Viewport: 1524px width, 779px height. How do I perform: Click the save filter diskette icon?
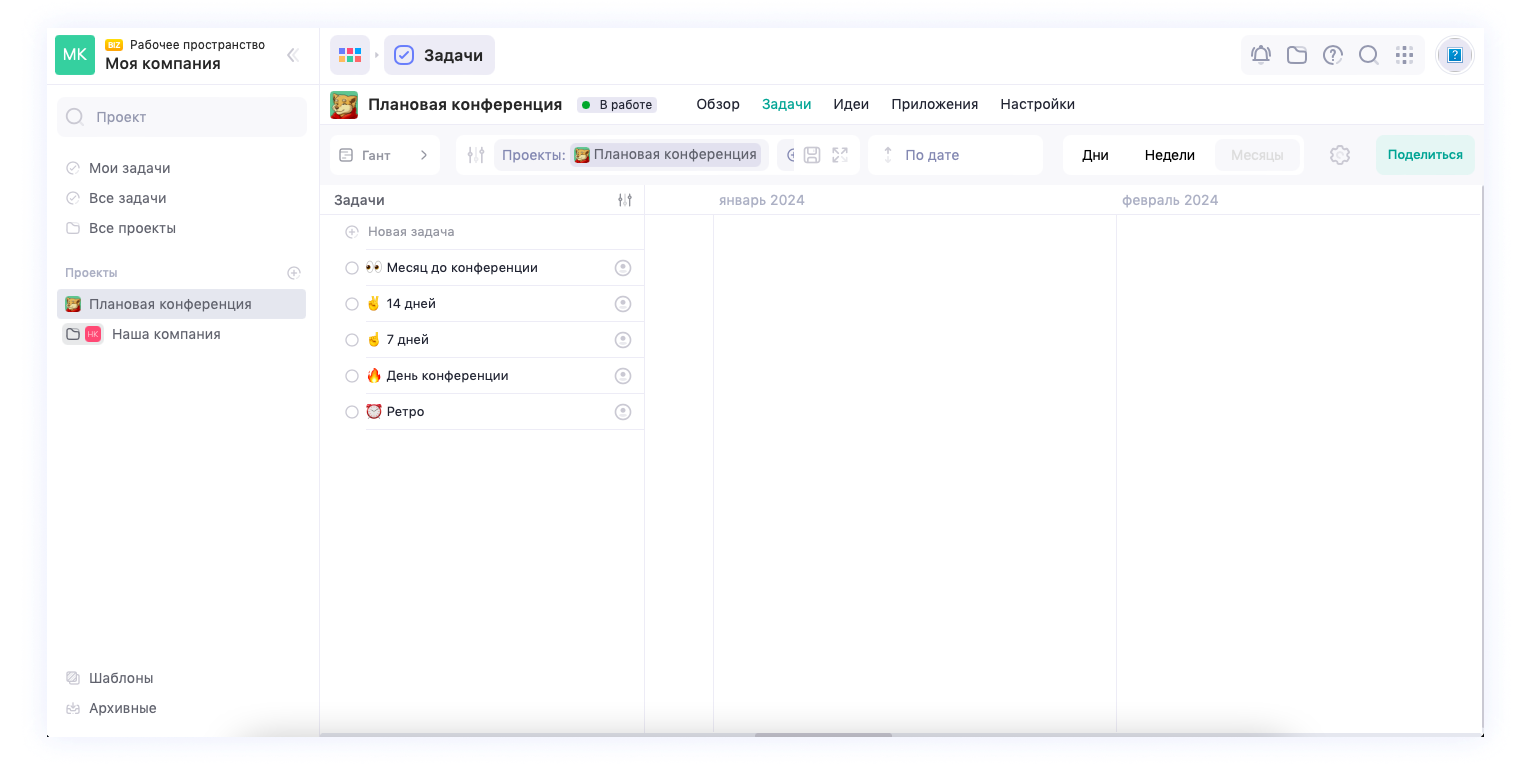[x=812, y=155]
